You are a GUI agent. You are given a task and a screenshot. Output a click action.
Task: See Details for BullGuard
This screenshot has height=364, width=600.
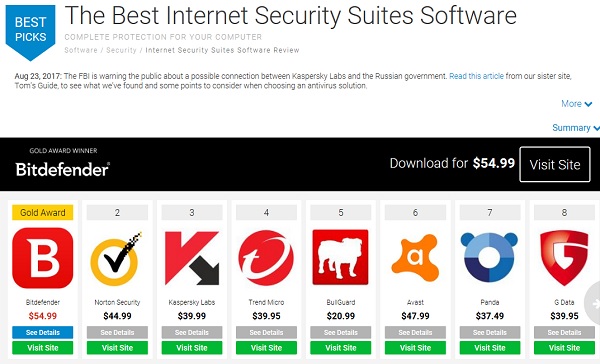click(x=341, y=332)
